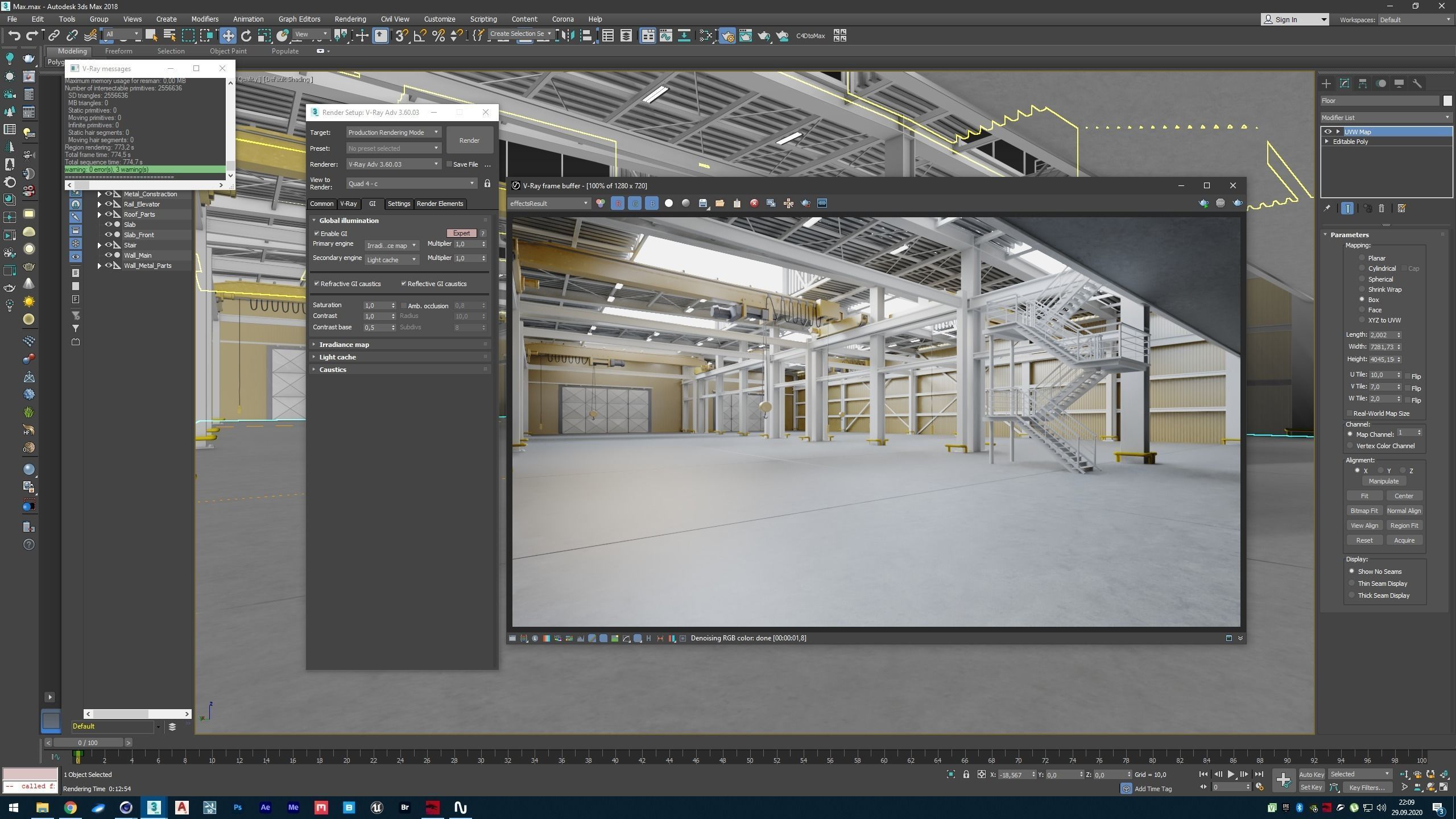Viewport: 1456px width, 819px height.
Task: Launch After Effects from the taskbar
Action: [265, 807]
